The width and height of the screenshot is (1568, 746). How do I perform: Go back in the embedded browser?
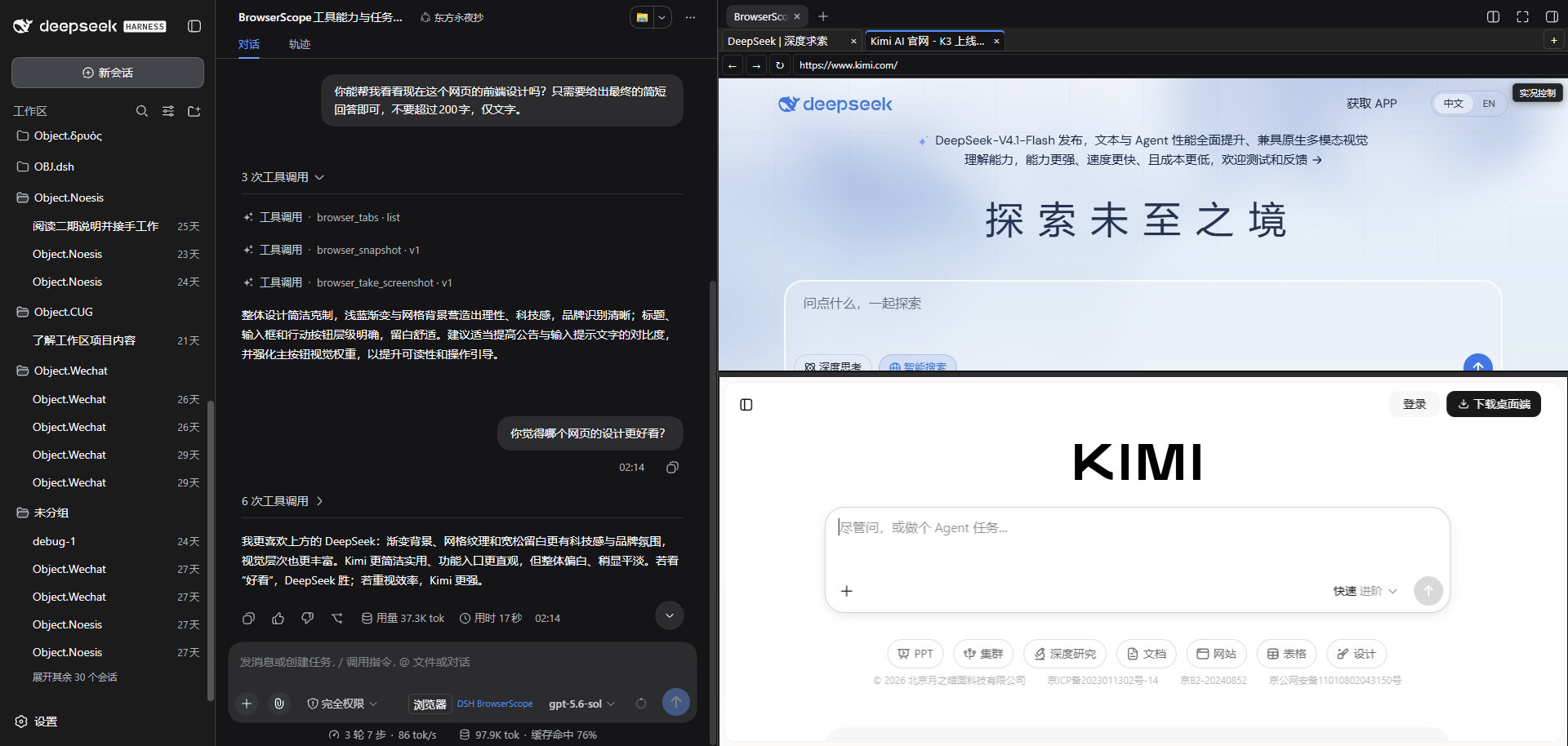coord(733,65)
